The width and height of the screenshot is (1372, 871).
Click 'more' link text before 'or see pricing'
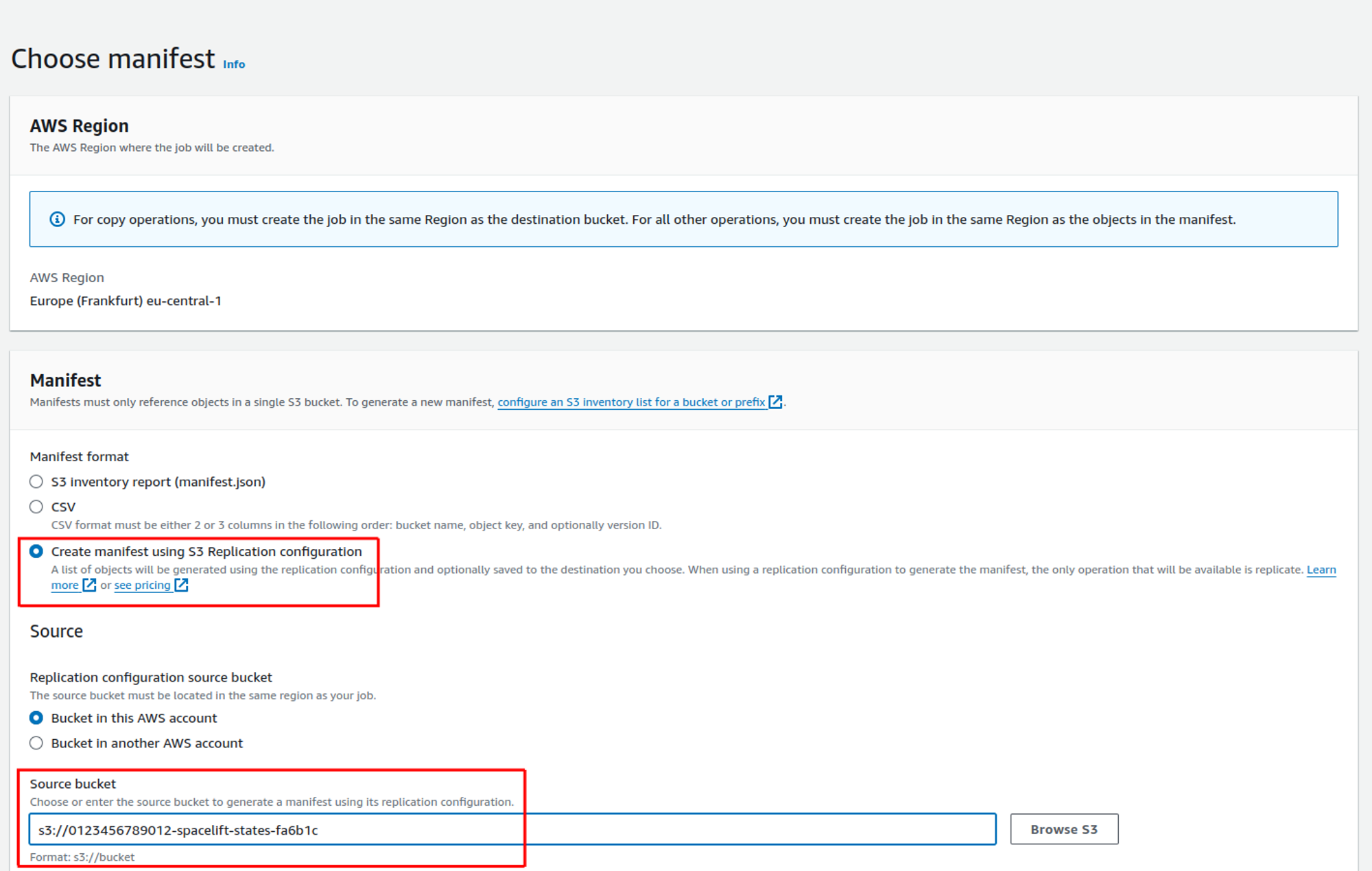[64, 585]
